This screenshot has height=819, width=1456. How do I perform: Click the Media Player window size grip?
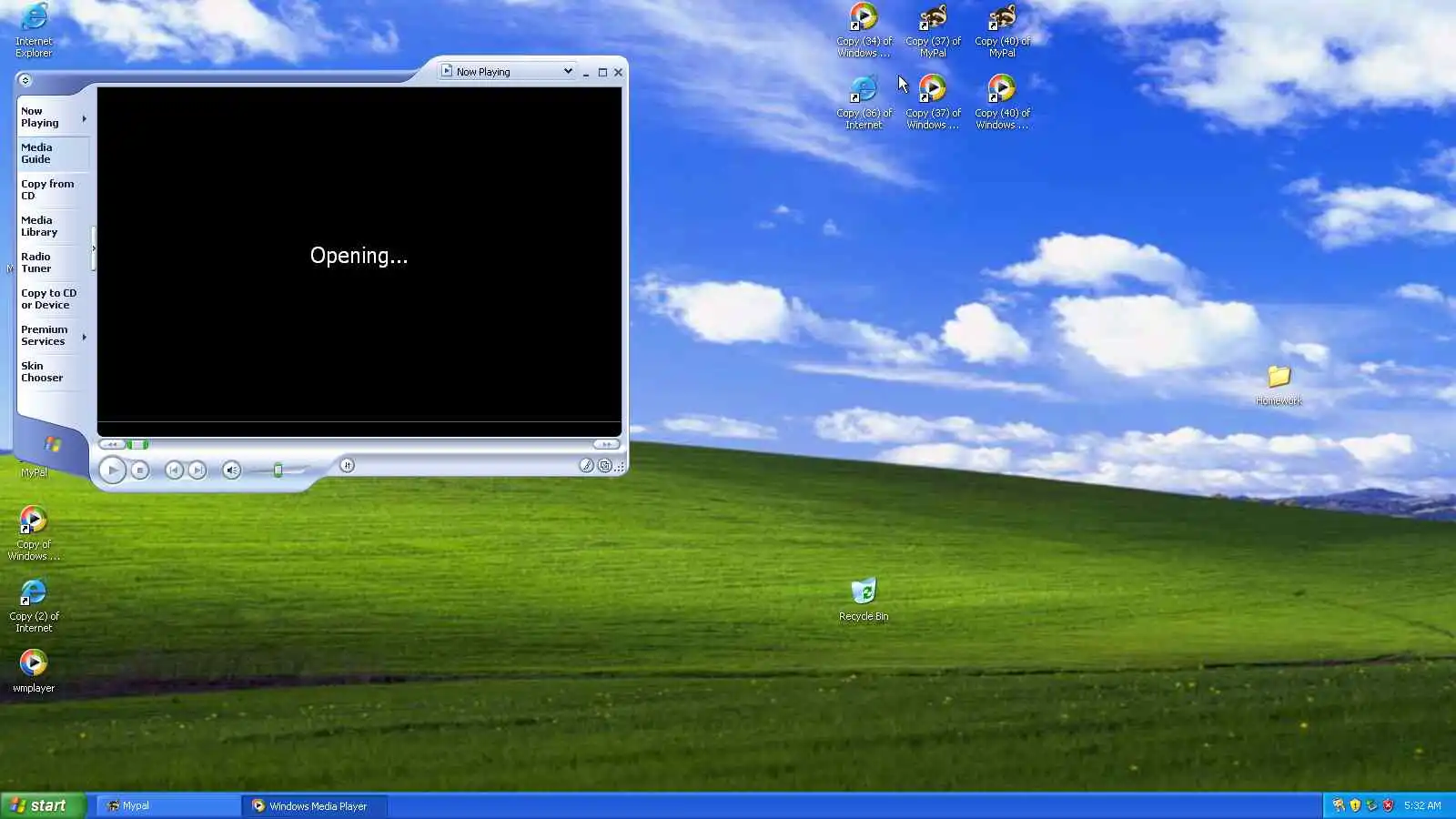[621, 467]
